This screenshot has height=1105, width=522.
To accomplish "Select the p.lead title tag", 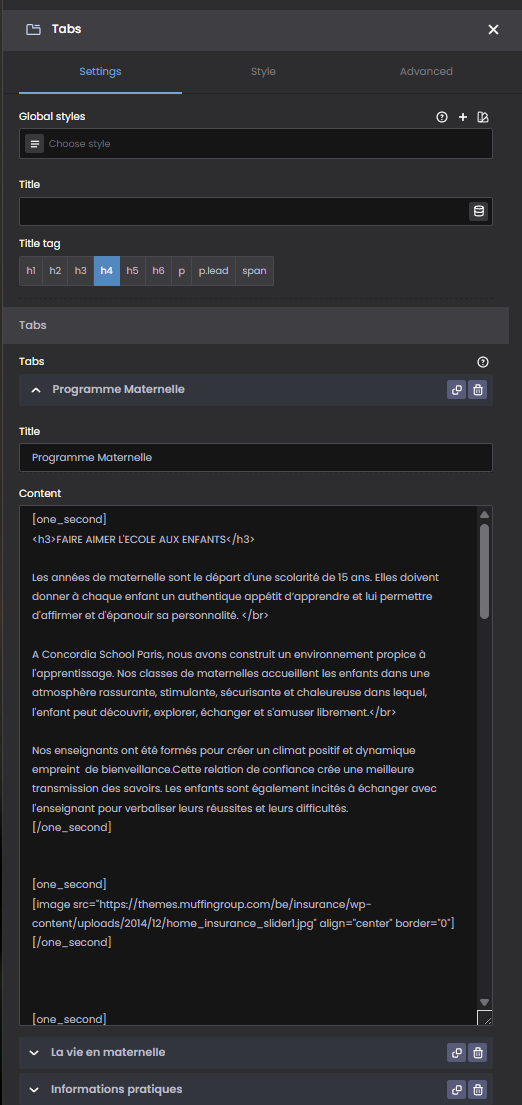I will point(213,271).
